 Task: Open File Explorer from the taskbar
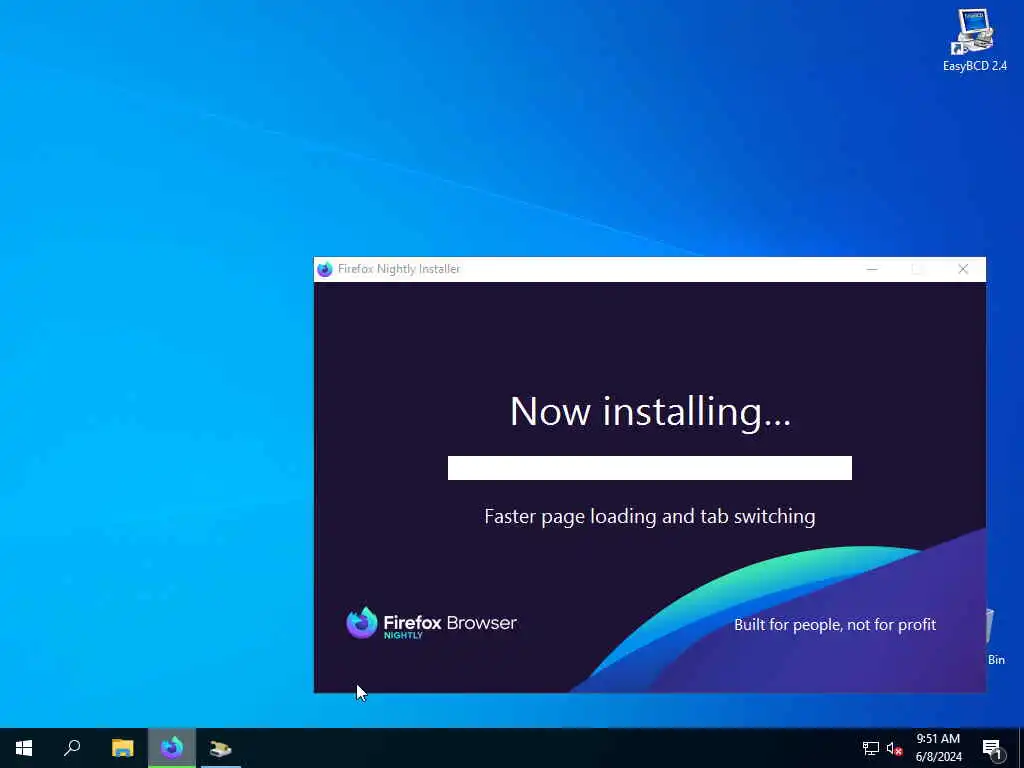coord(122,748)
